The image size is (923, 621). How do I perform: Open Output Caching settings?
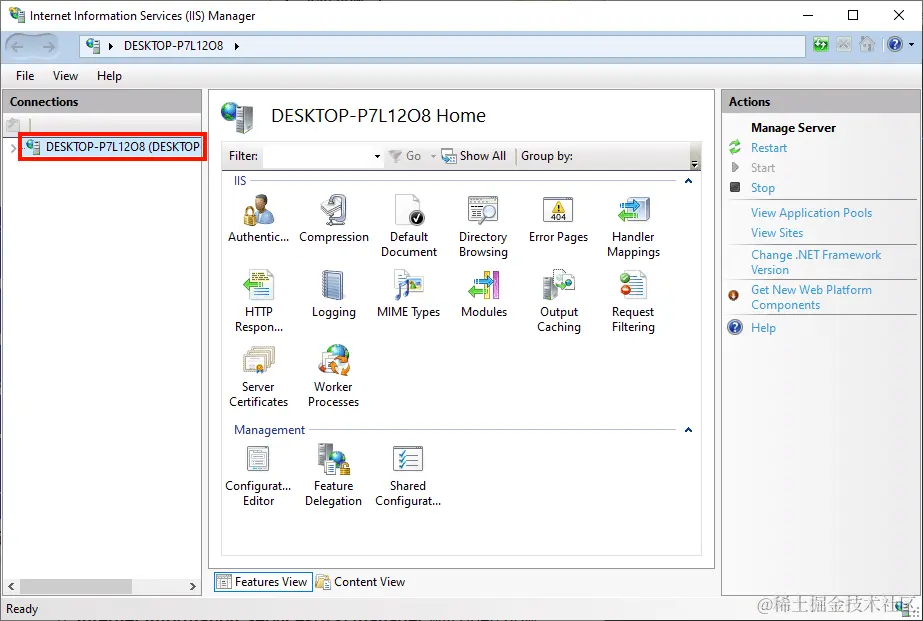(559, 301)
